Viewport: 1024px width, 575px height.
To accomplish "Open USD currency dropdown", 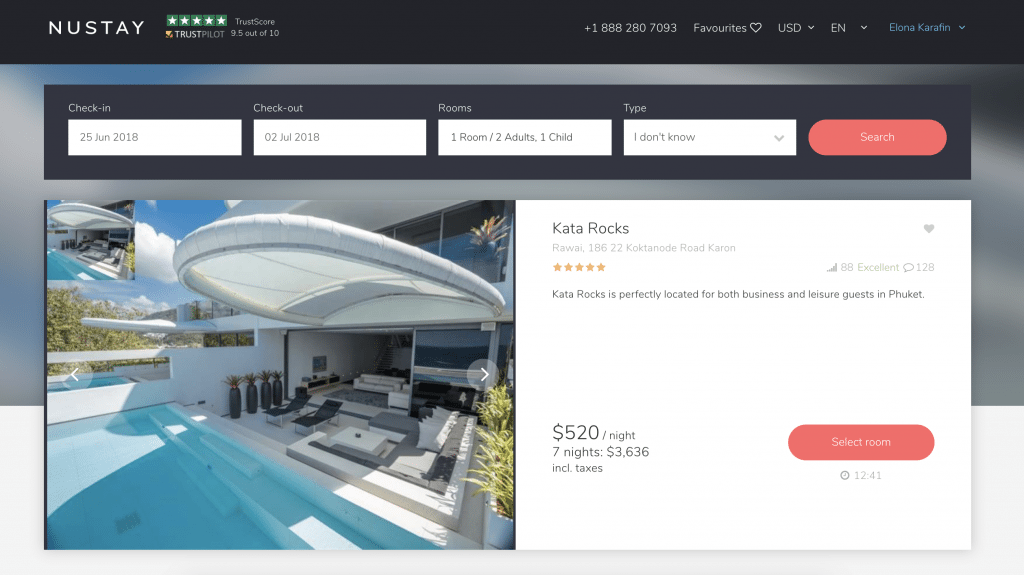I will [796, 28].
